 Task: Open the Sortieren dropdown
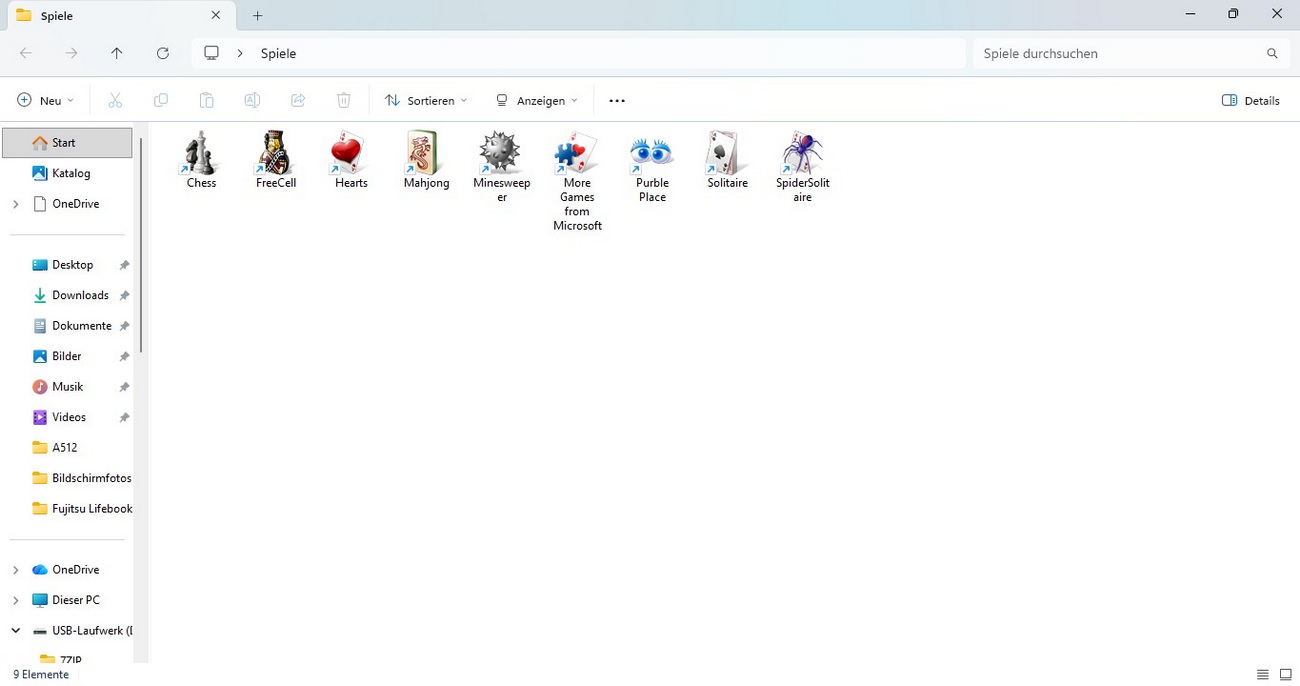pyautogui.click(x=426, y=100)
